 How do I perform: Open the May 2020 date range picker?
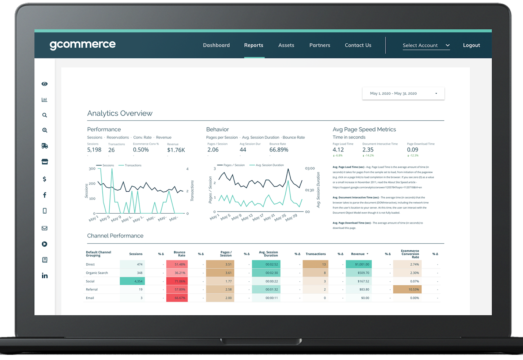click(x=403, y=93)
